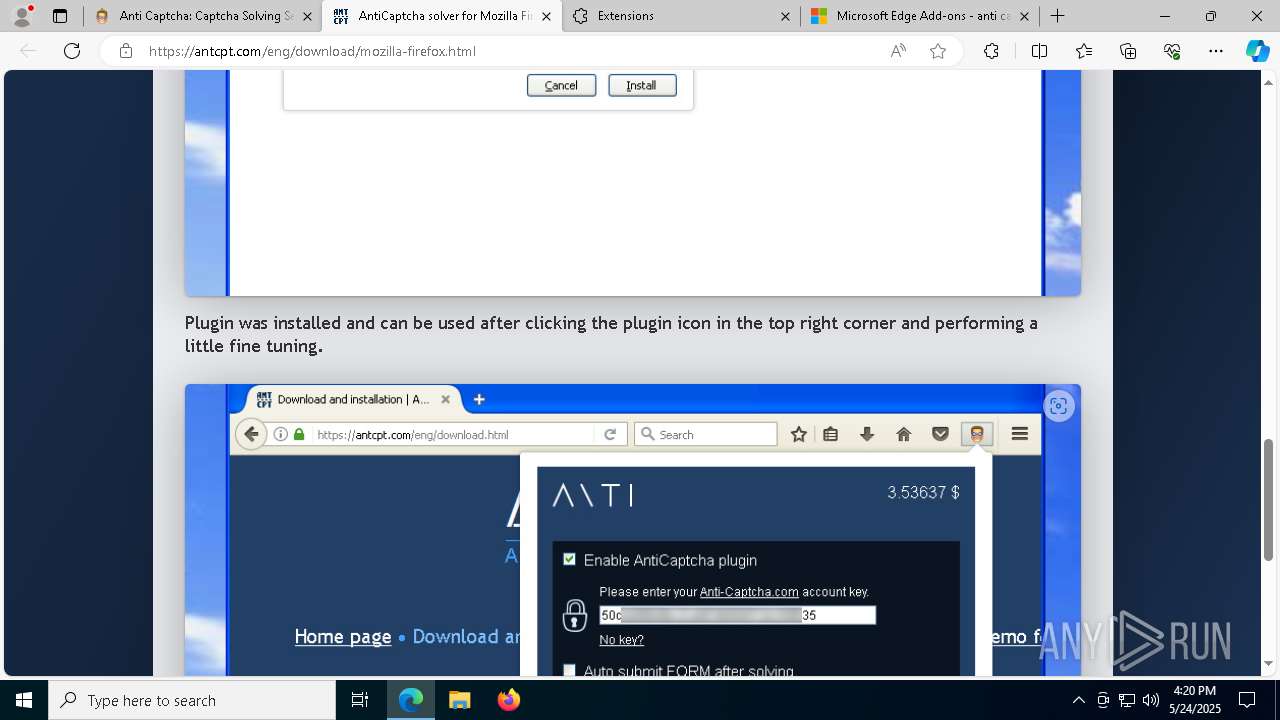Image resolution: width=1280 pixels, height=720 pixels.
Task: Open Browser essentials icon
Action: point(1172,51)
